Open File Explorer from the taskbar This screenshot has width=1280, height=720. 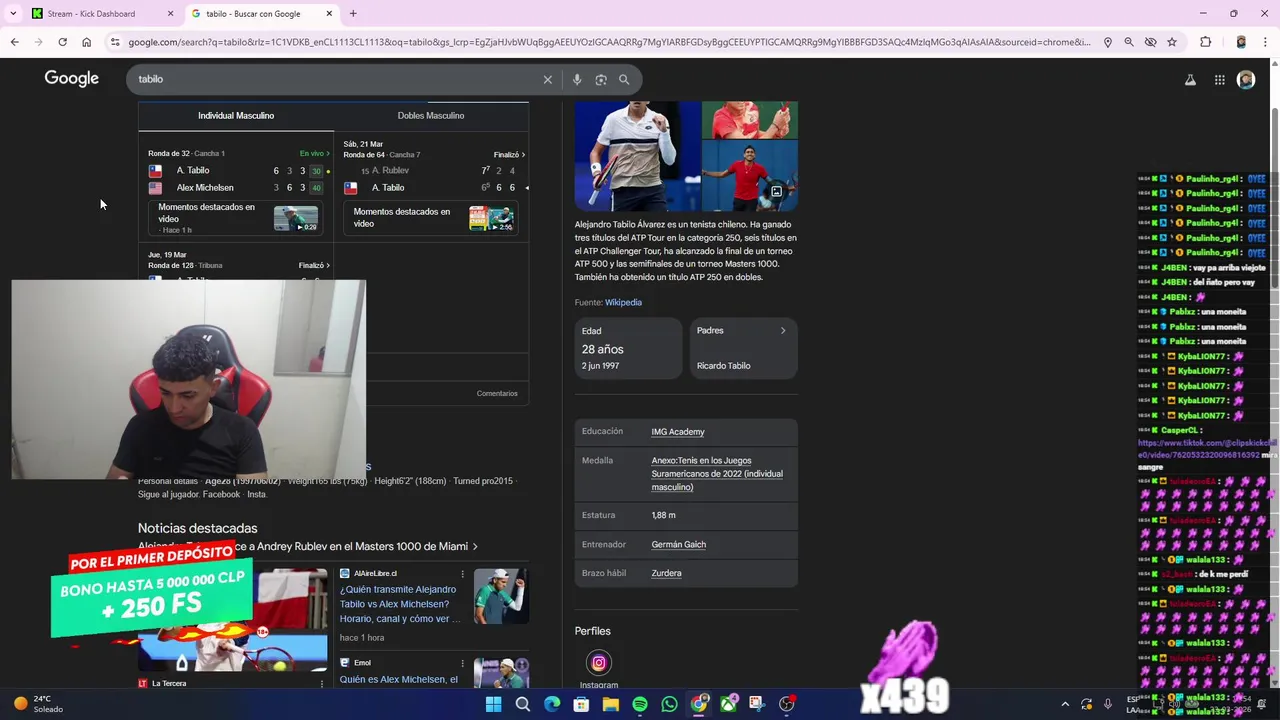click(611, 704)
